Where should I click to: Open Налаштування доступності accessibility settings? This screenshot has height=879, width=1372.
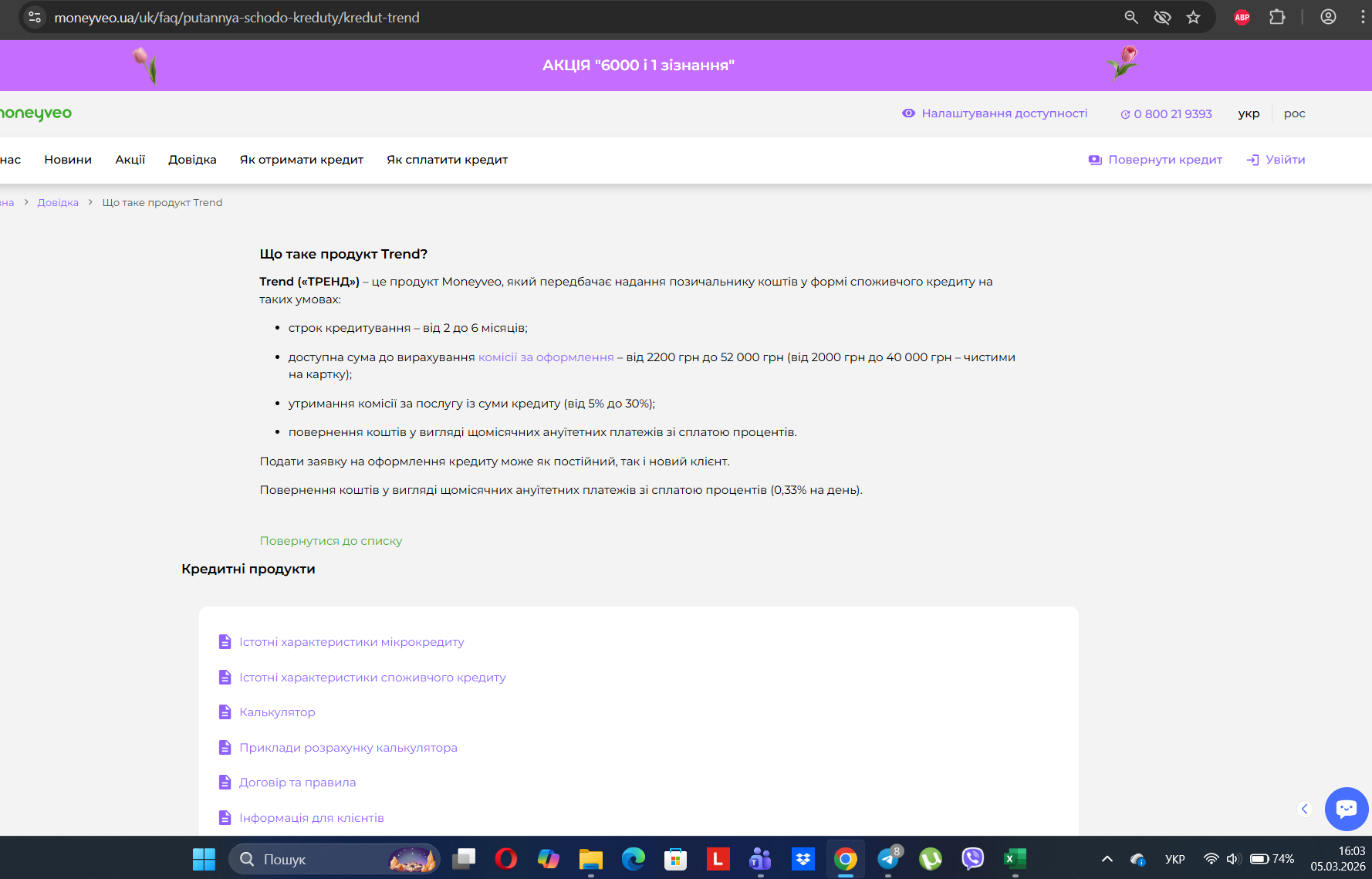995,113
